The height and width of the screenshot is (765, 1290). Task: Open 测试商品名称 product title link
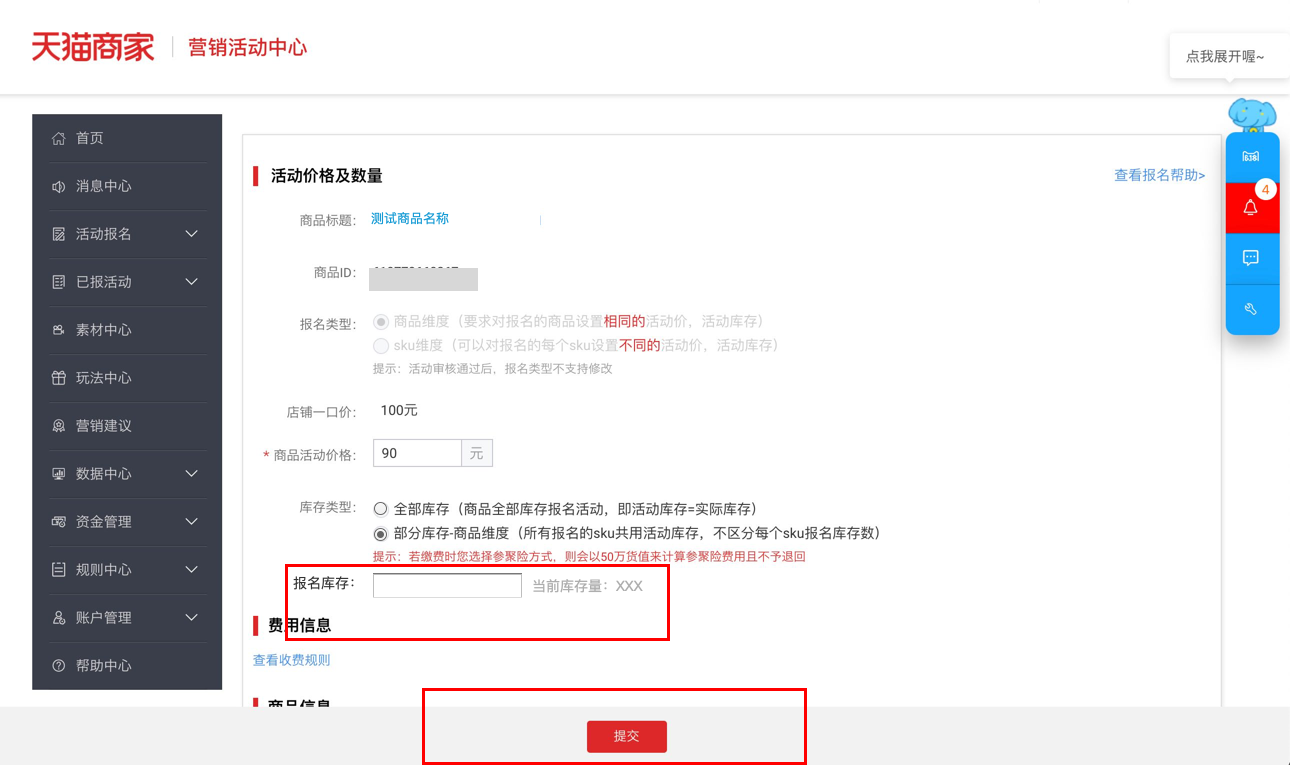[x=410, y=218]
